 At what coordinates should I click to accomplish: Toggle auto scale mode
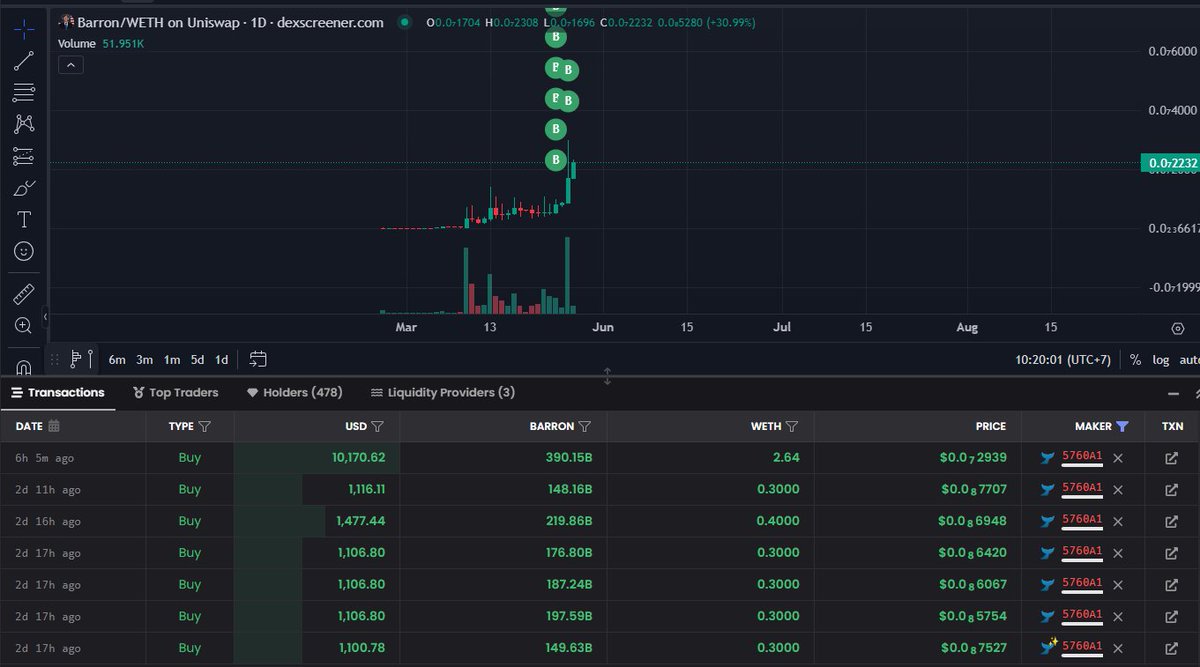click(x=1189, y=360)
